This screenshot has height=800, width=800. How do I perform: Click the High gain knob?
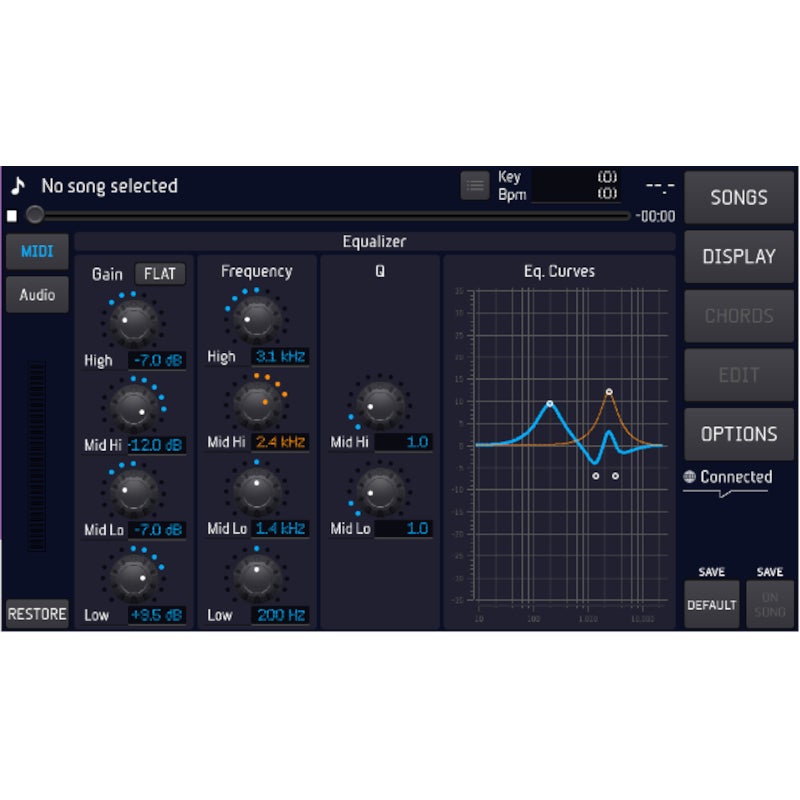tap(134, 323)
